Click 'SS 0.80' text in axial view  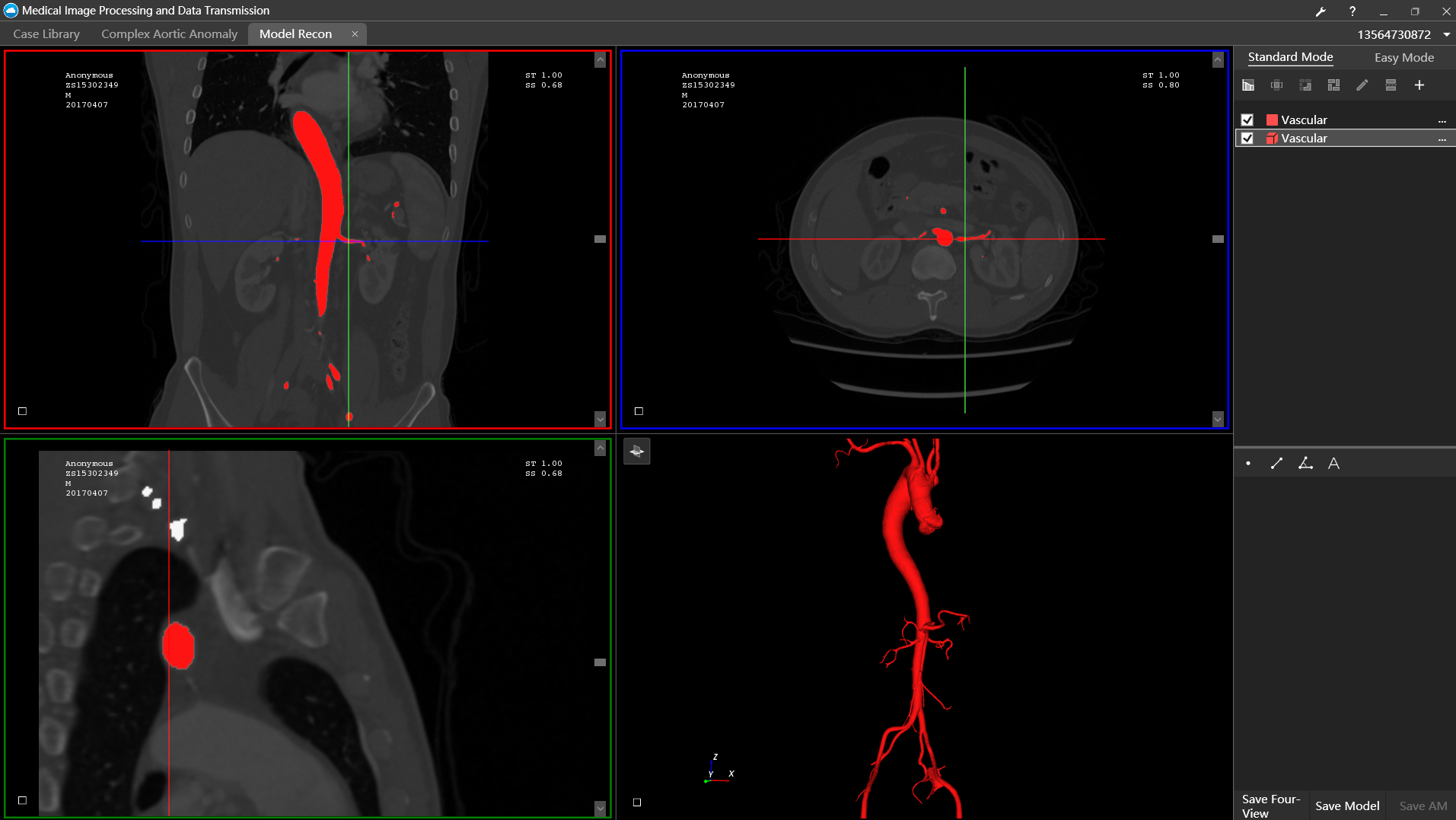1161,85
